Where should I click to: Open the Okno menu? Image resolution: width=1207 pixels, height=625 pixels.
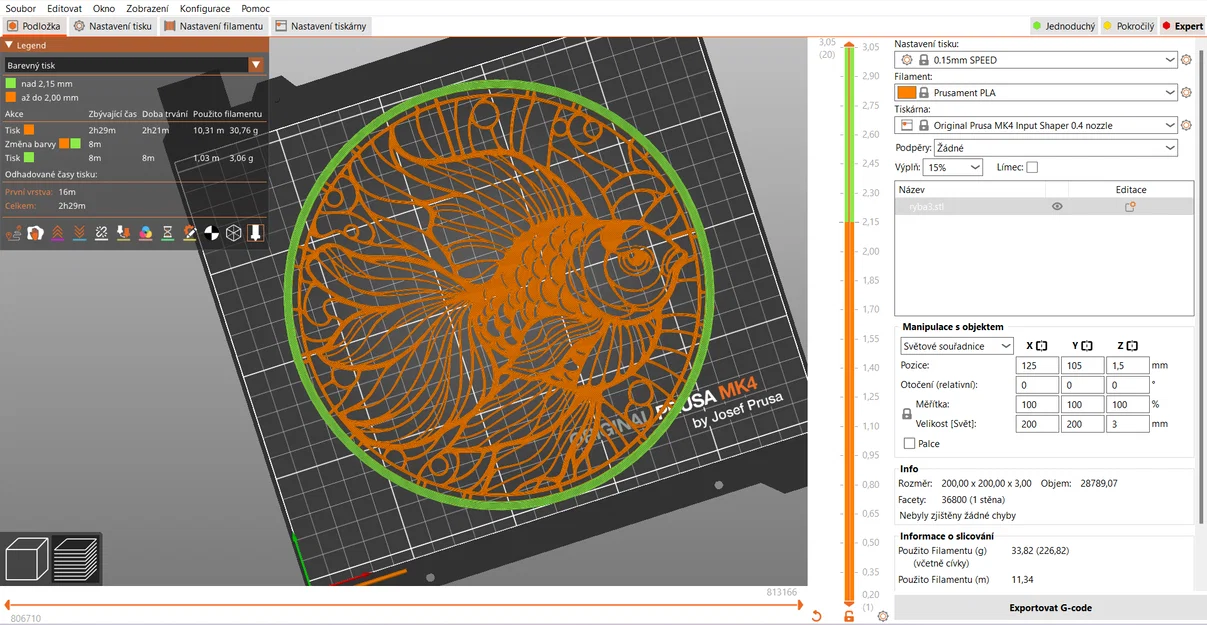click(x=104, y=8)
